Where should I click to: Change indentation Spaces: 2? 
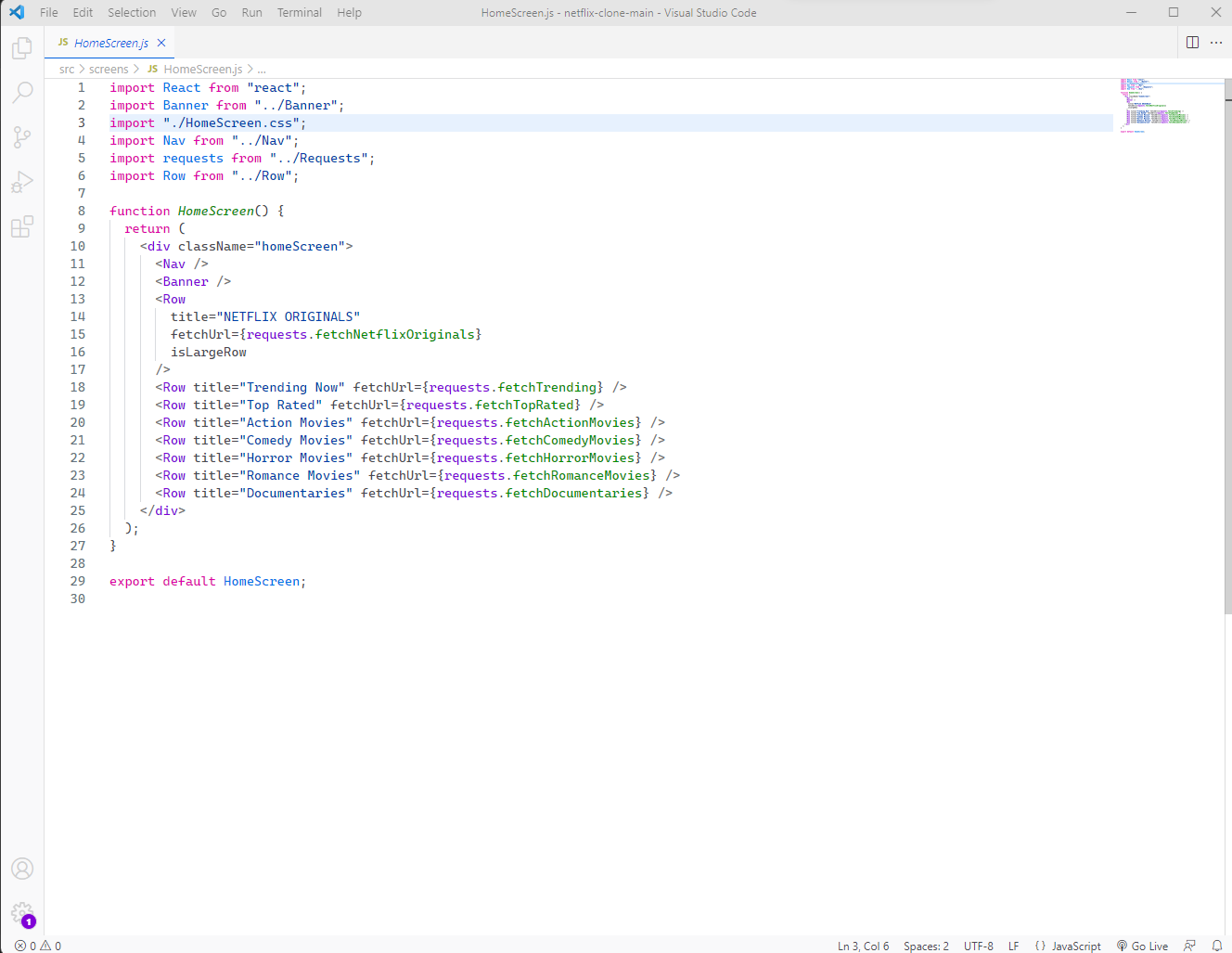(926, 946)
